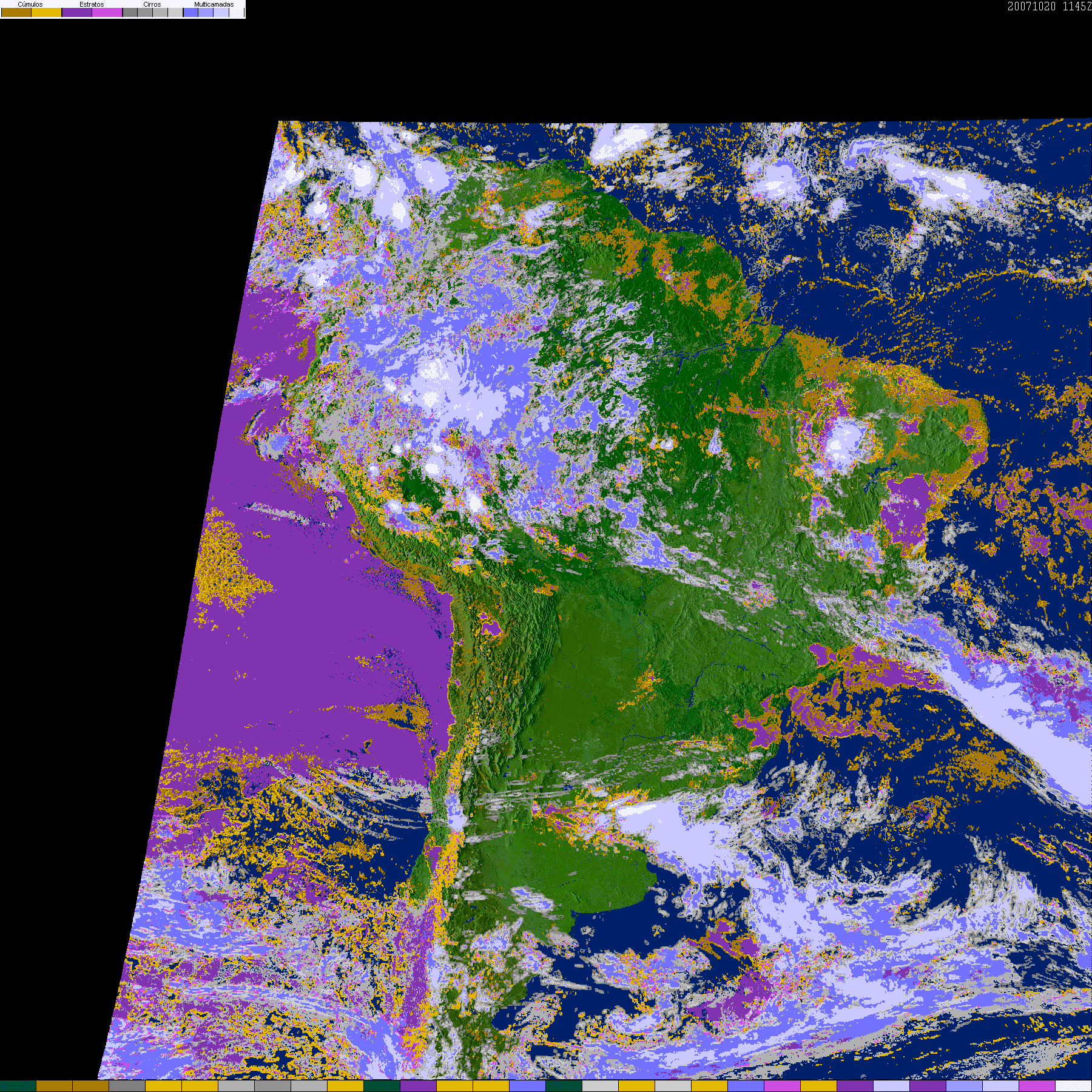The height and width of the screenshot is (1092, 1092).
Task: Pick the second-darkest gray Cirros legend swatch
Action: [145, 12]
